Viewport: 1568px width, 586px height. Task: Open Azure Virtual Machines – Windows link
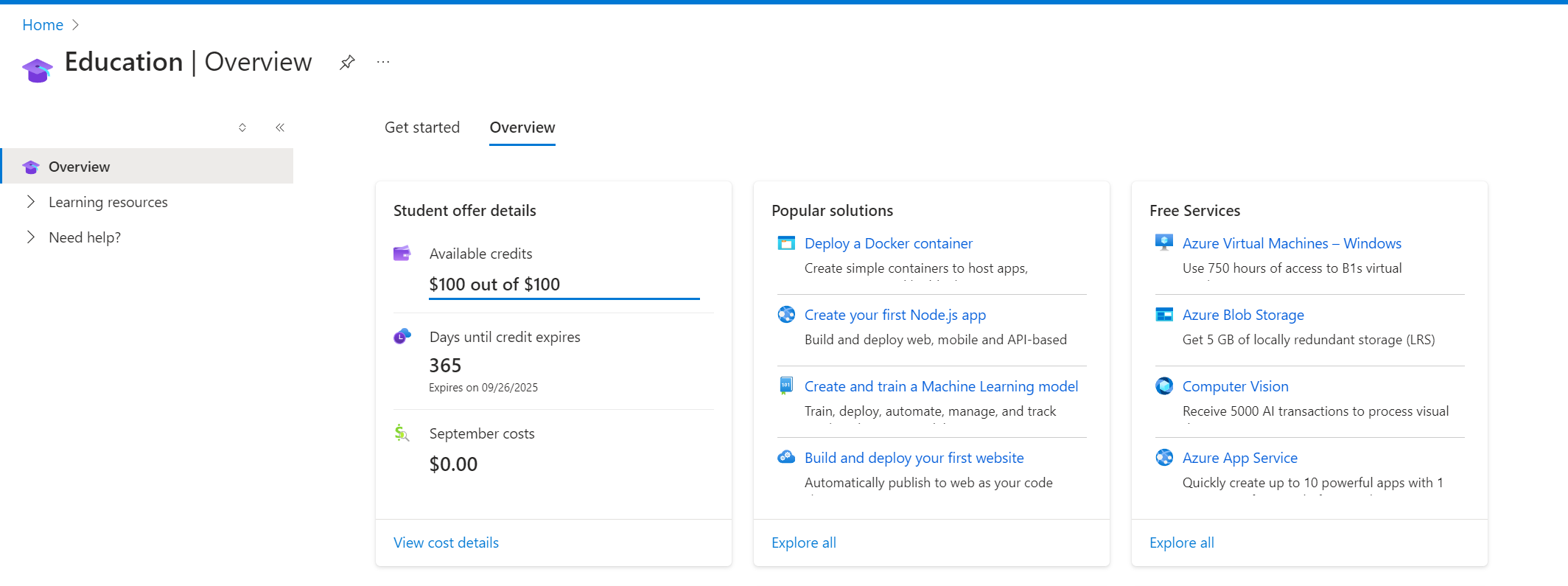[x=1292, y=243]
